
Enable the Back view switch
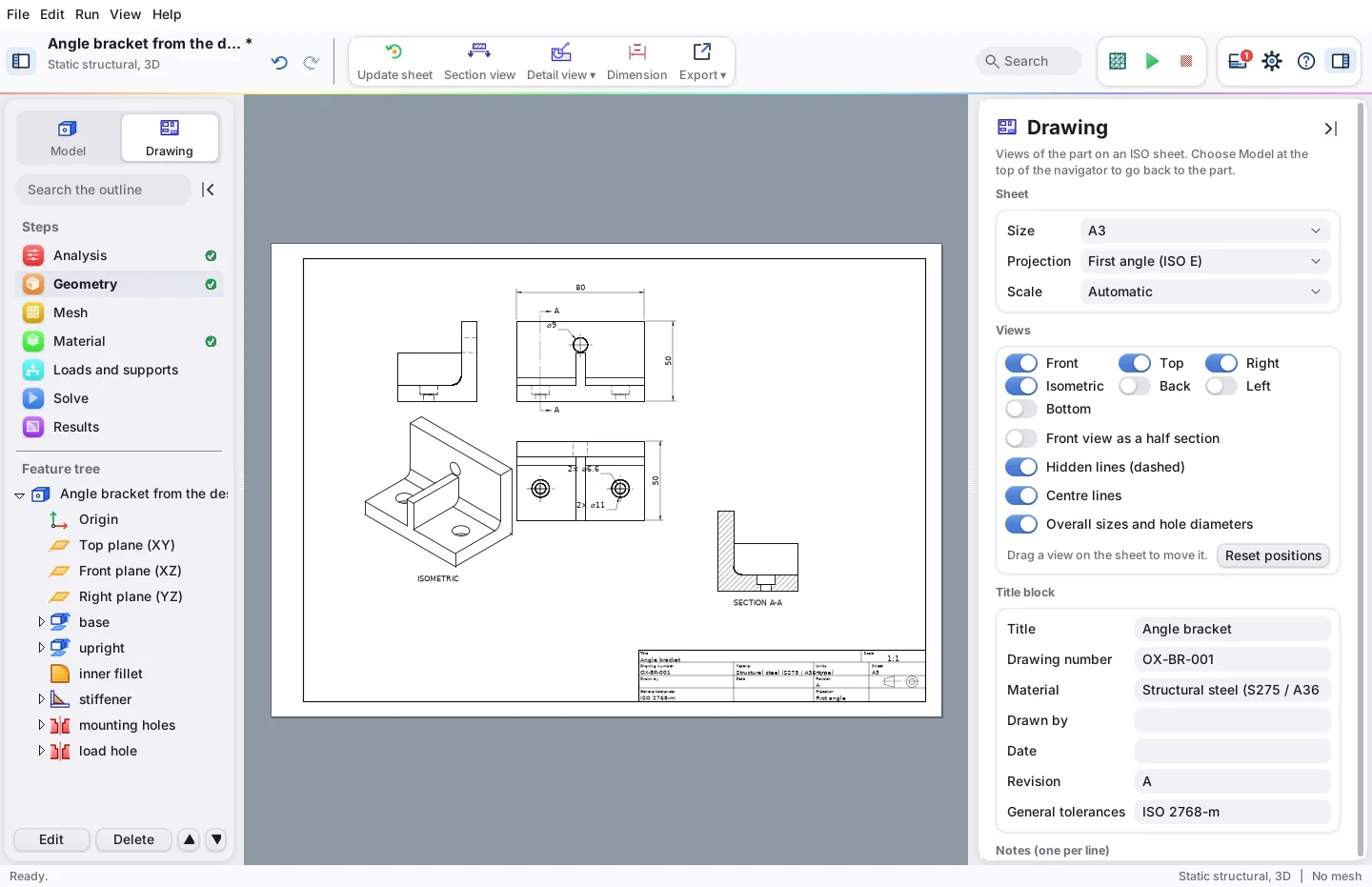1135,386
